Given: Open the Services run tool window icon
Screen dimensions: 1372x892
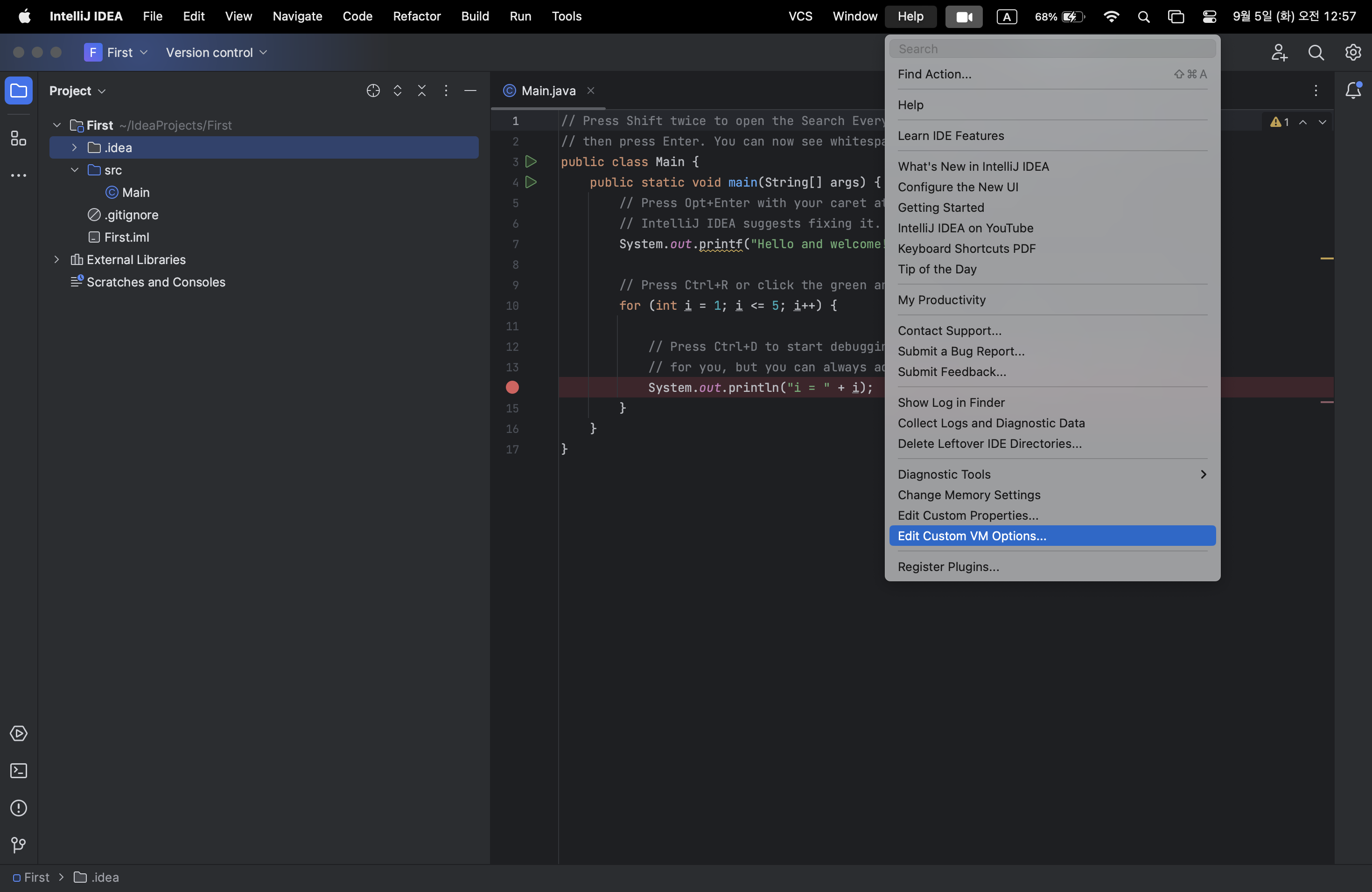Looking at the screenshot, I should [19, 733].
